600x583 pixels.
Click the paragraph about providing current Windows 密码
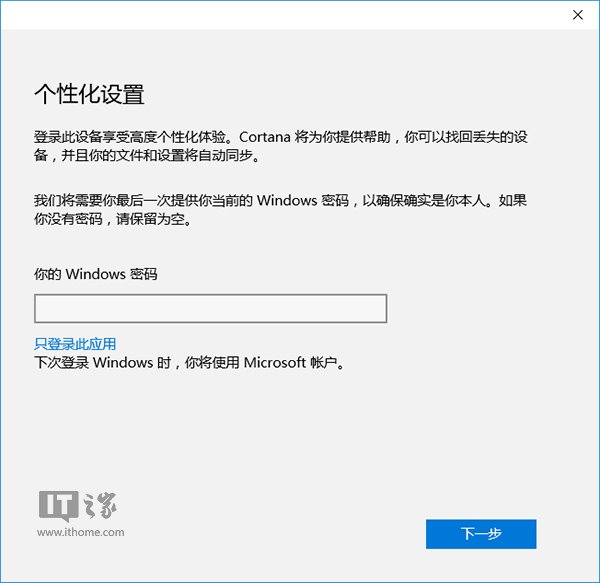pyautogui.click(x=280, y=210)
